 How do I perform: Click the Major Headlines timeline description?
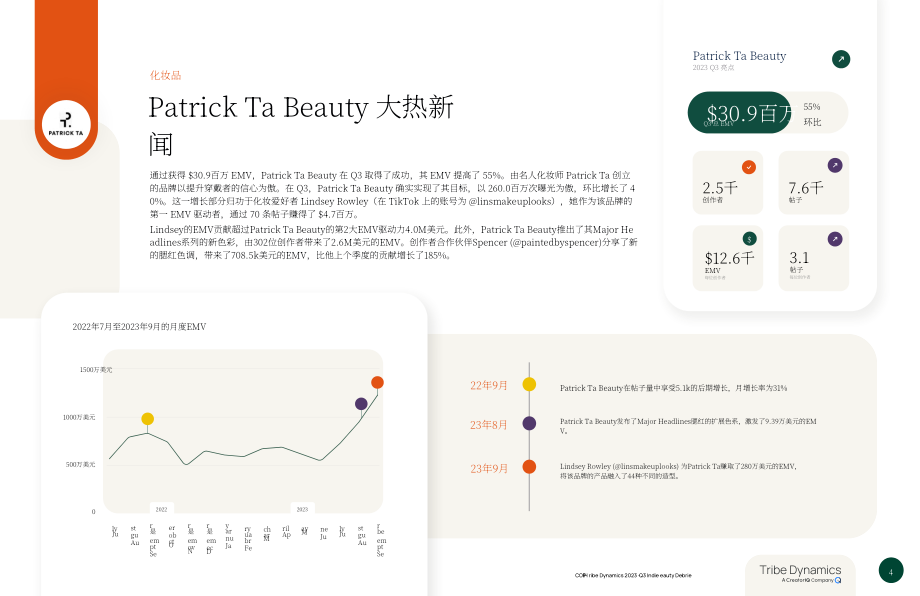[688, 426]
